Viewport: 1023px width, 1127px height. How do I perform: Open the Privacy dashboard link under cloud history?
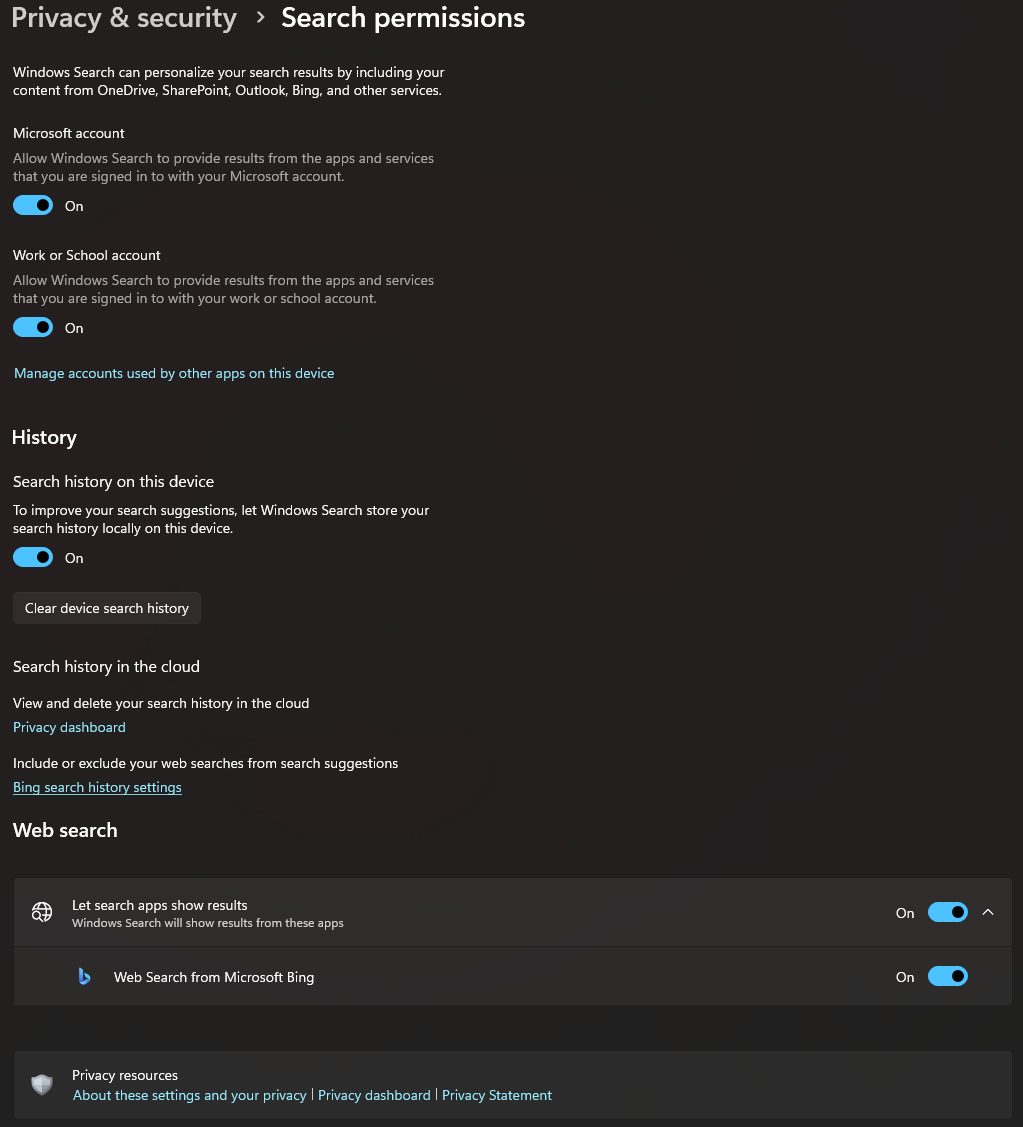(69, 727)
